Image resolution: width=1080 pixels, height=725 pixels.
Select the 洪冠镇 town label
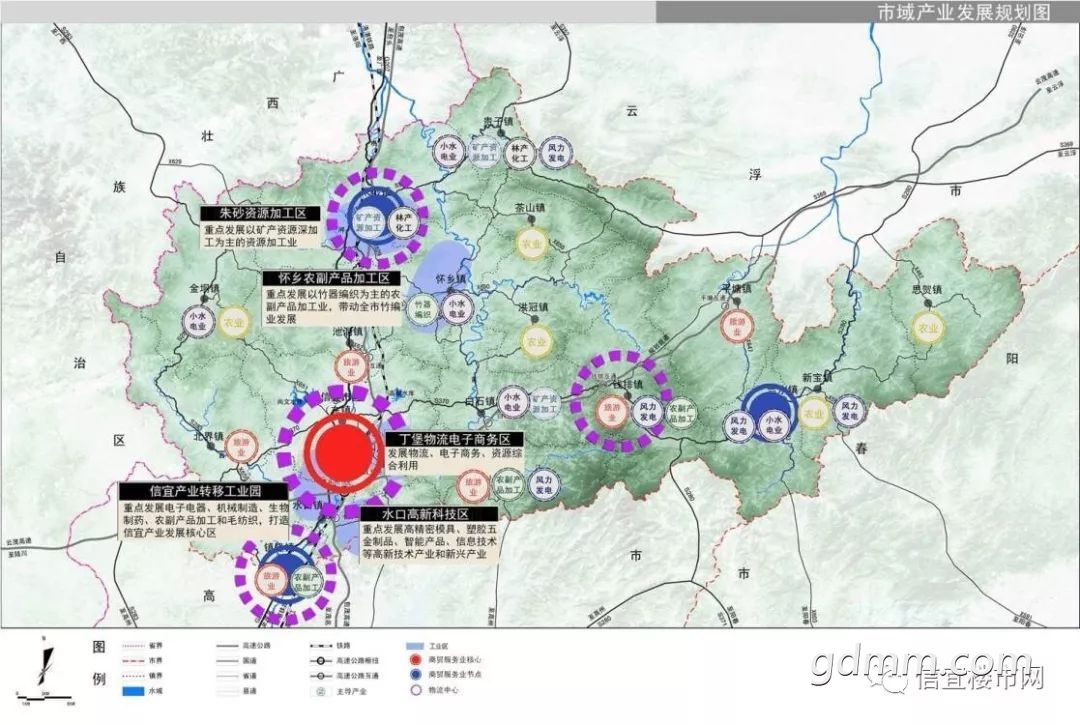click(x=533, y=308)
